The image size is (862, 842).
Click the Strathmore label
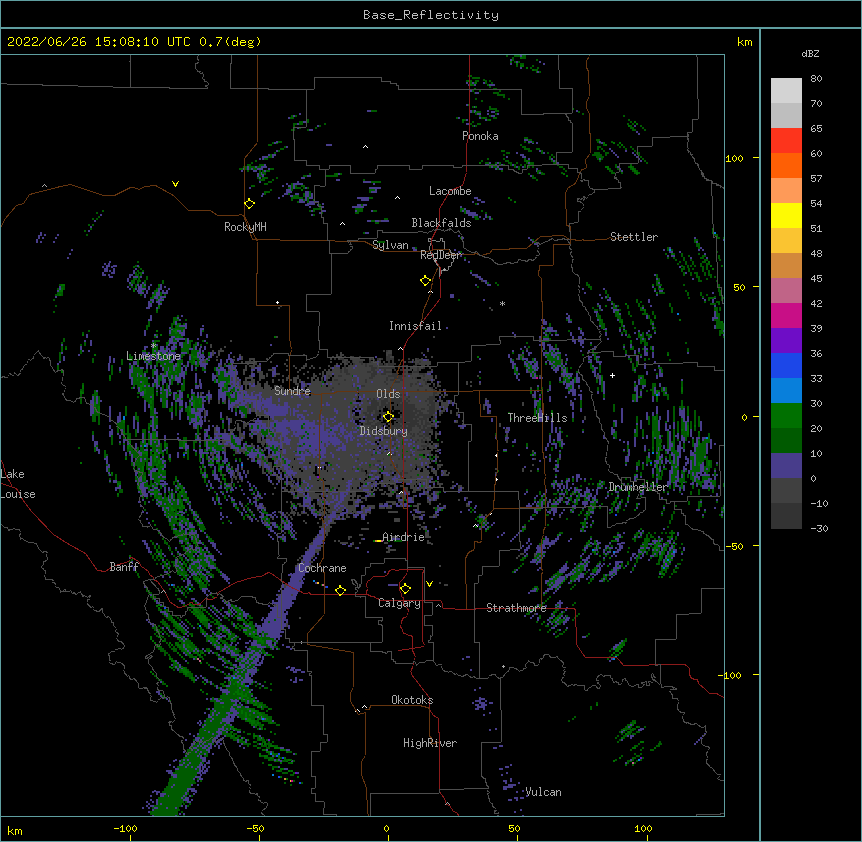pyautogui.click(x=516, y=608)
